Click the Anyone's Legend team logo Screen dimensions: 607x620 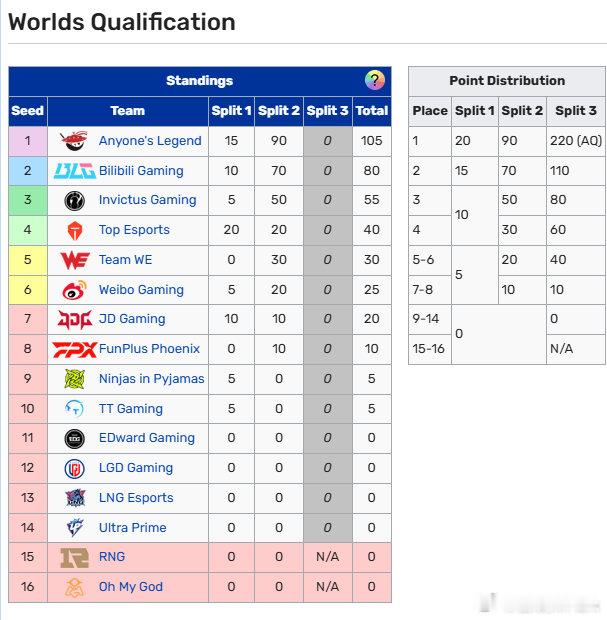click(74, 141)
